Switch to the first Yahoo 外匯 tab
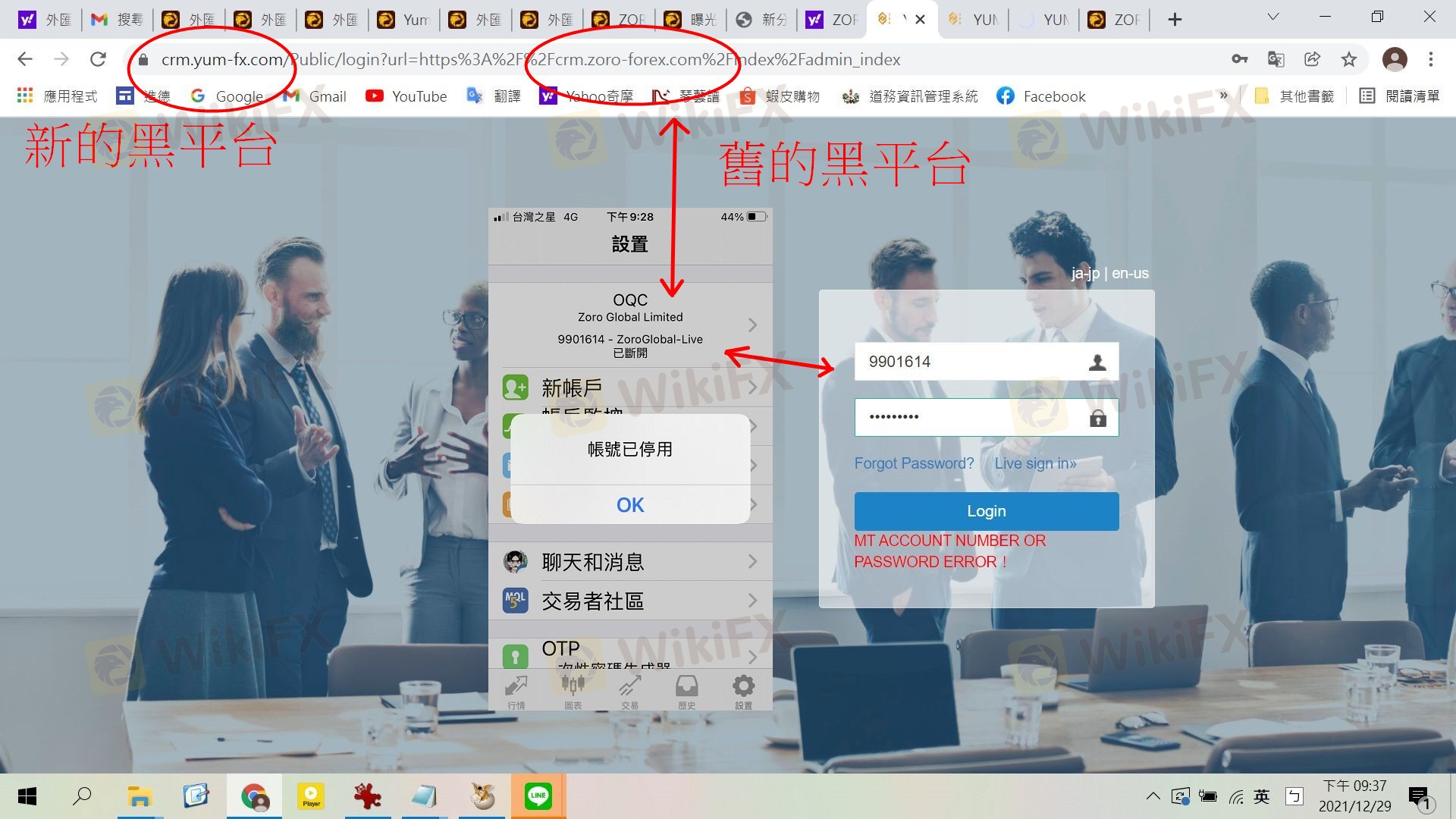This screenshot has width=1456, height=819. point(44,20)
